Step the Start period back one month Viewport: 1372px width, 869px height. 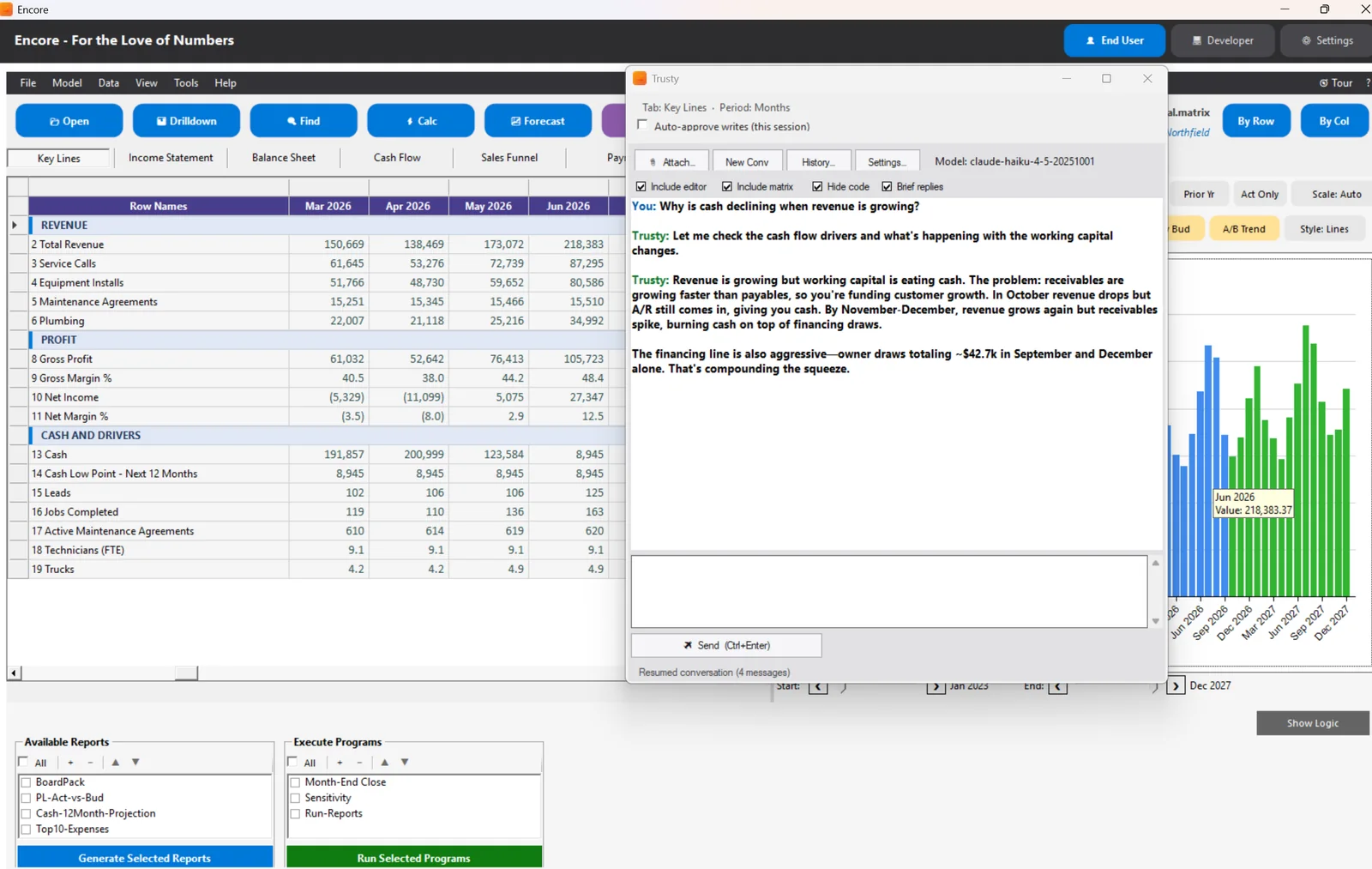click(x=818, y=686)
